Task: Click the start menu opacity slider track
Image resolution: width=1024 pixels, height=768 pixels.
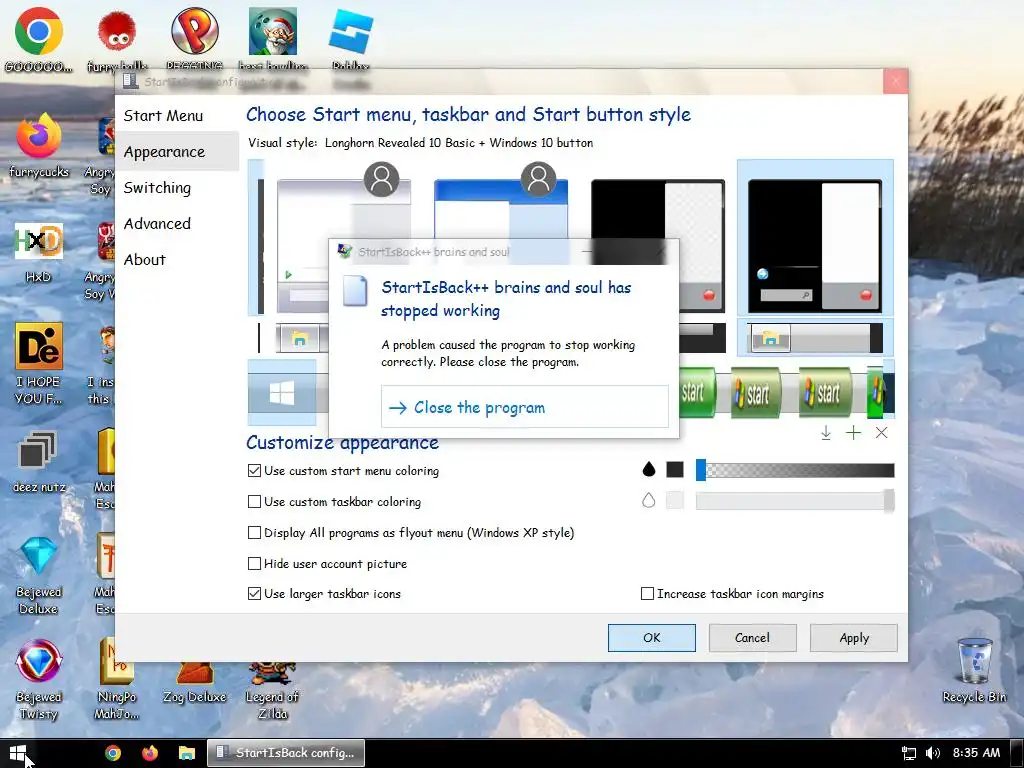Action: (x=795, y=470)
